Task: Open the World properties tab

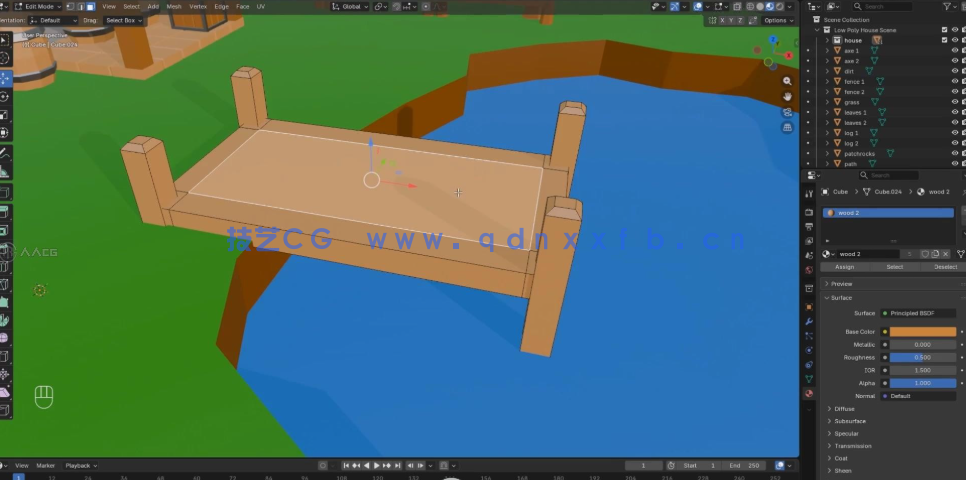Action: coord(809,270)
